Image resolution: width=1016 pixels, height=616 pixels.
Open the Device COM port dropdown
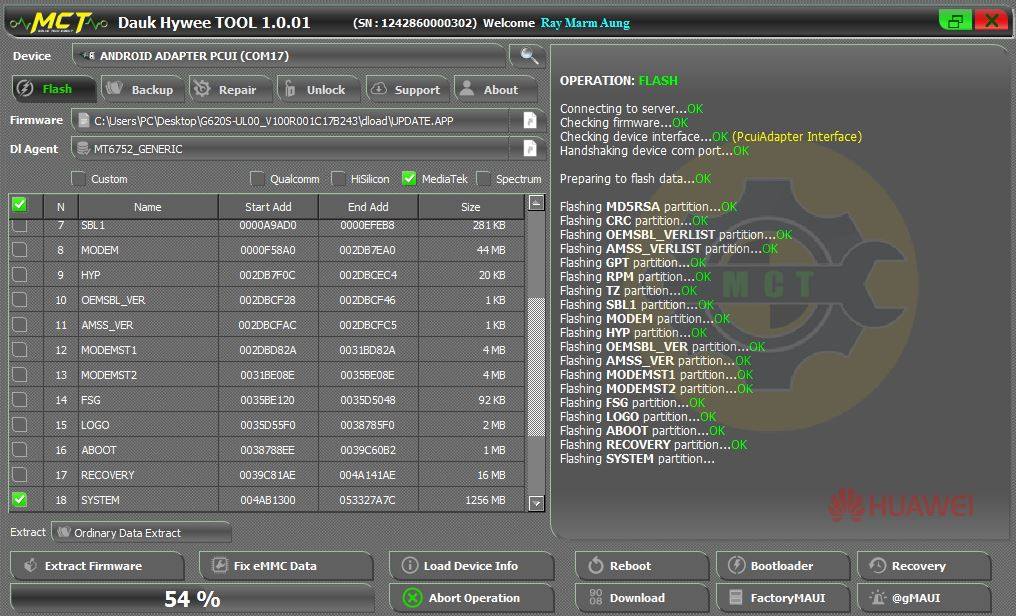289,56
